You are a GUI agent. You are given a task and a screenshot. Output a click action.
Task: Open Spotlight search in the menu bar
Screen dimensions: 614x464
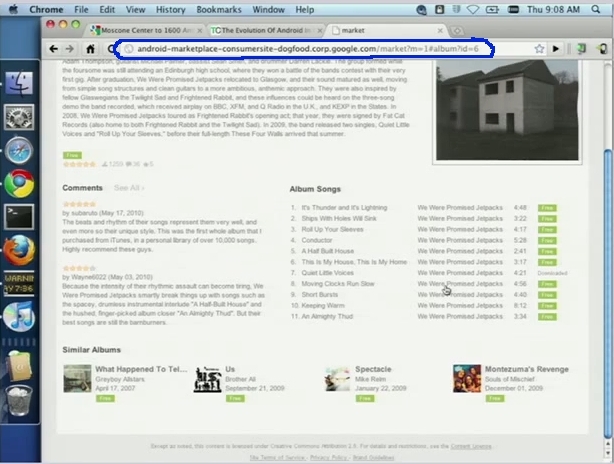coord(596,9)
